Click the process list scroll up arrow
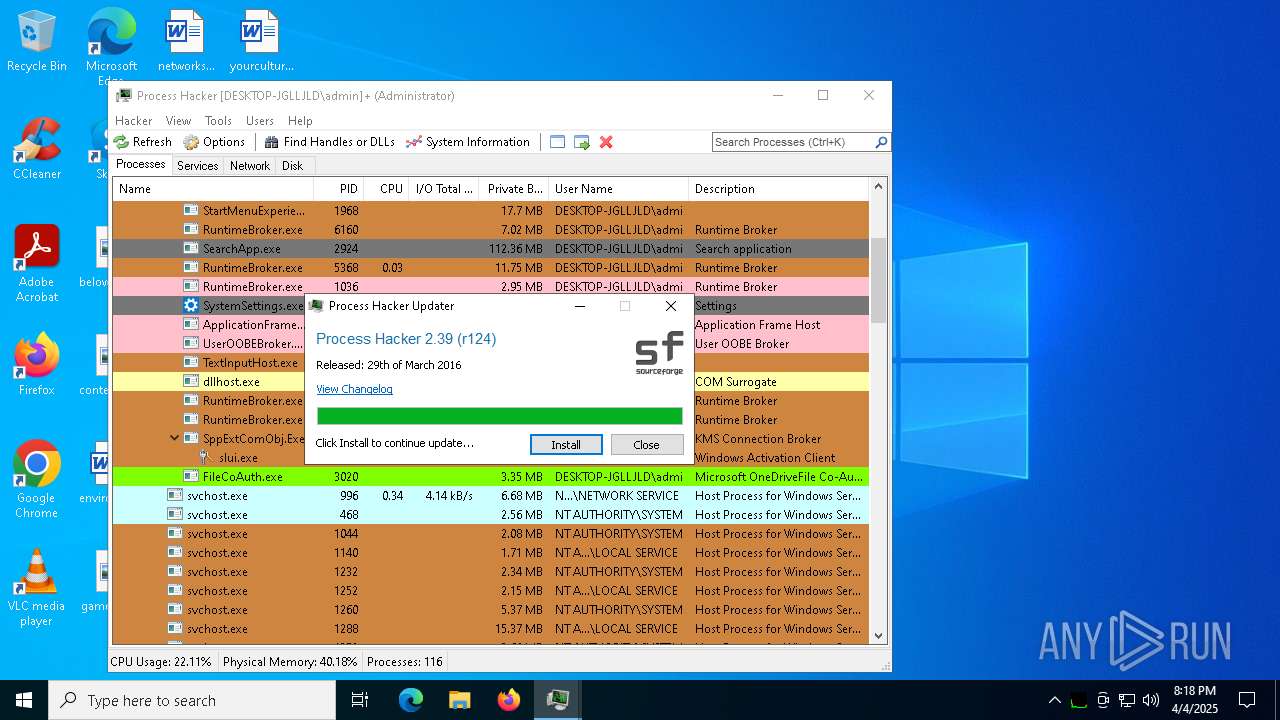 click(879, 187)
